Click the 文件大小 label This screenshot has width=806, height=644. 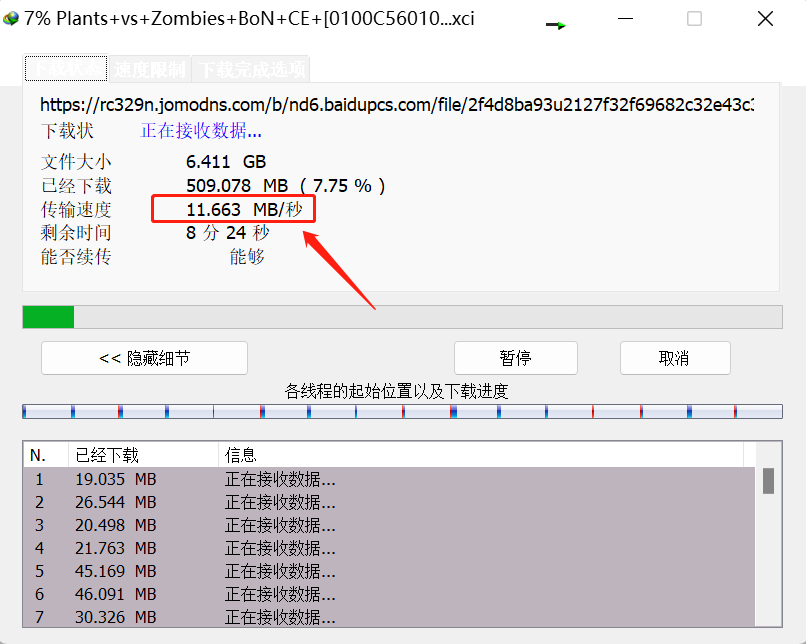click(x=76, y=162)
